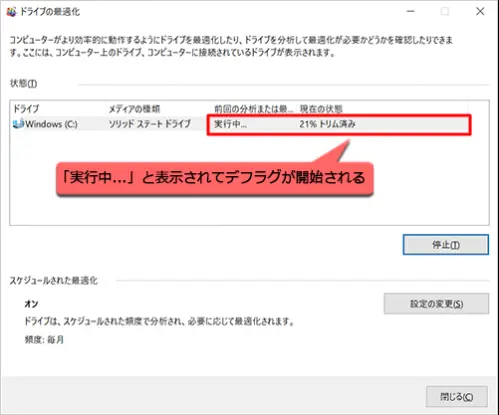Click the ドライブの最適化 title bar app icon
Screen dimensions: 499x415
click(11, 12)
